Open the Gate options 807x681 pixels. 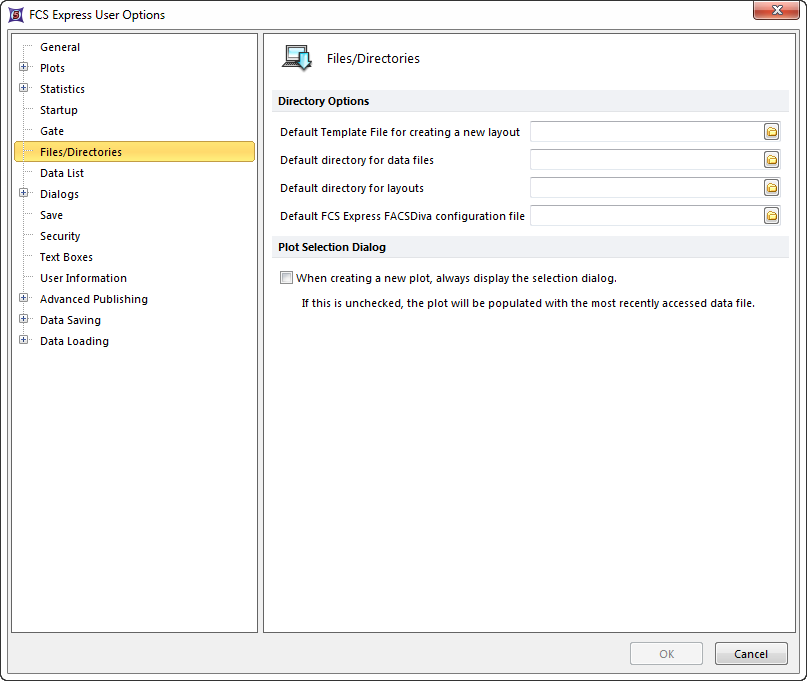coord(52,131)
